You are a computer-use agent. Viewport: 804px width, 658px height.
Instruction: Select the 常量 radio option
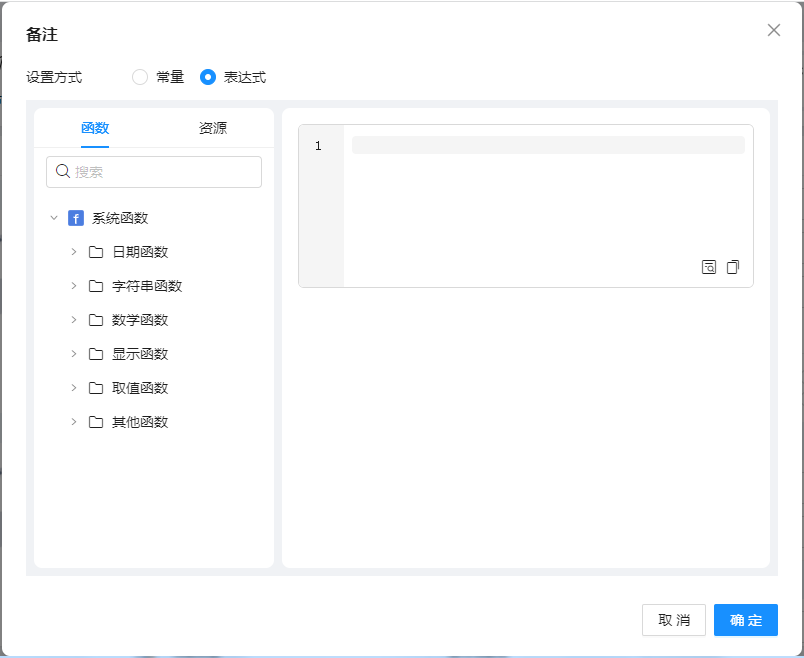pyautogui.click(x=140, y=77)
